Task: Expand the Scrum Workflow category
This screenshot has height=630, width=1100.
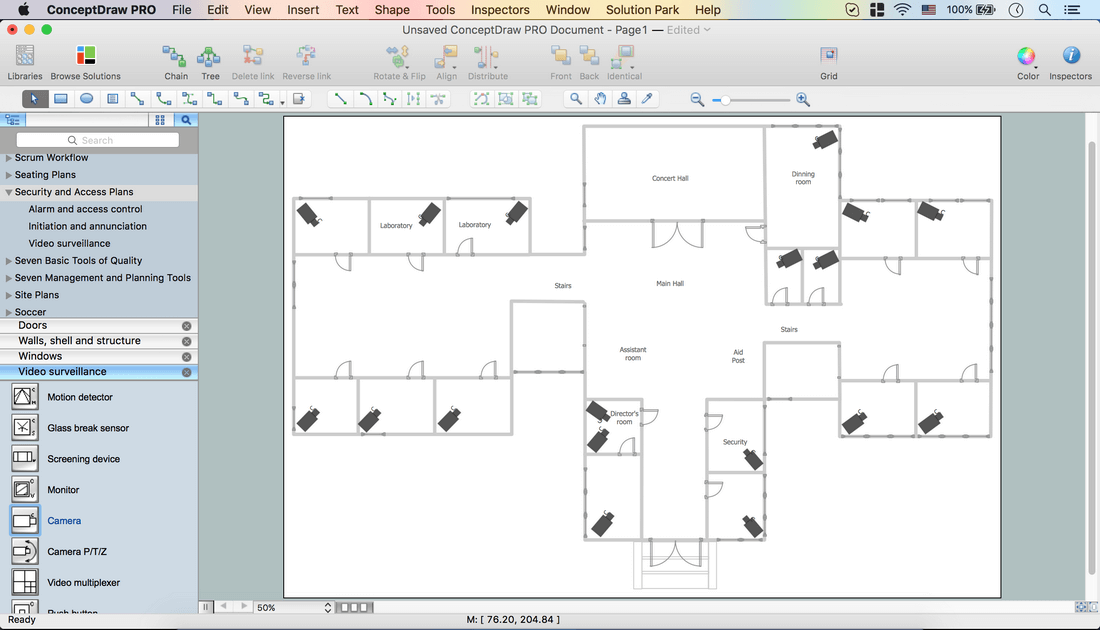Action: [9, 158]
